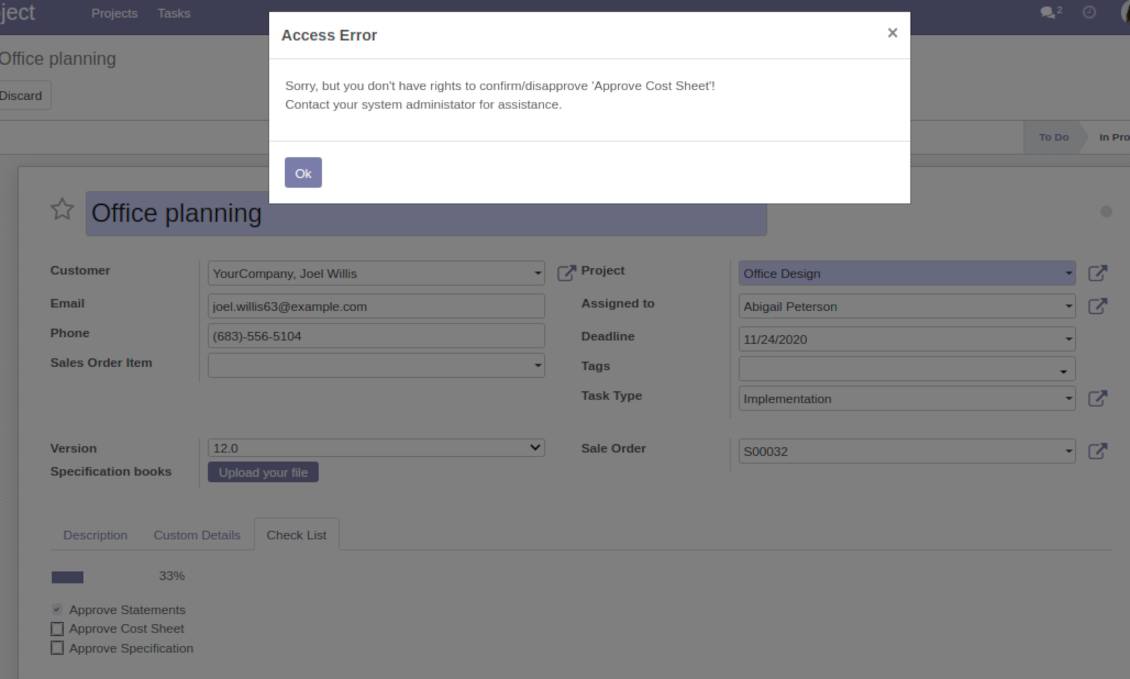This screenshot has height=679, width=1130.
Task: Open Project external link icon
Action: click(x=1097, y=273)
